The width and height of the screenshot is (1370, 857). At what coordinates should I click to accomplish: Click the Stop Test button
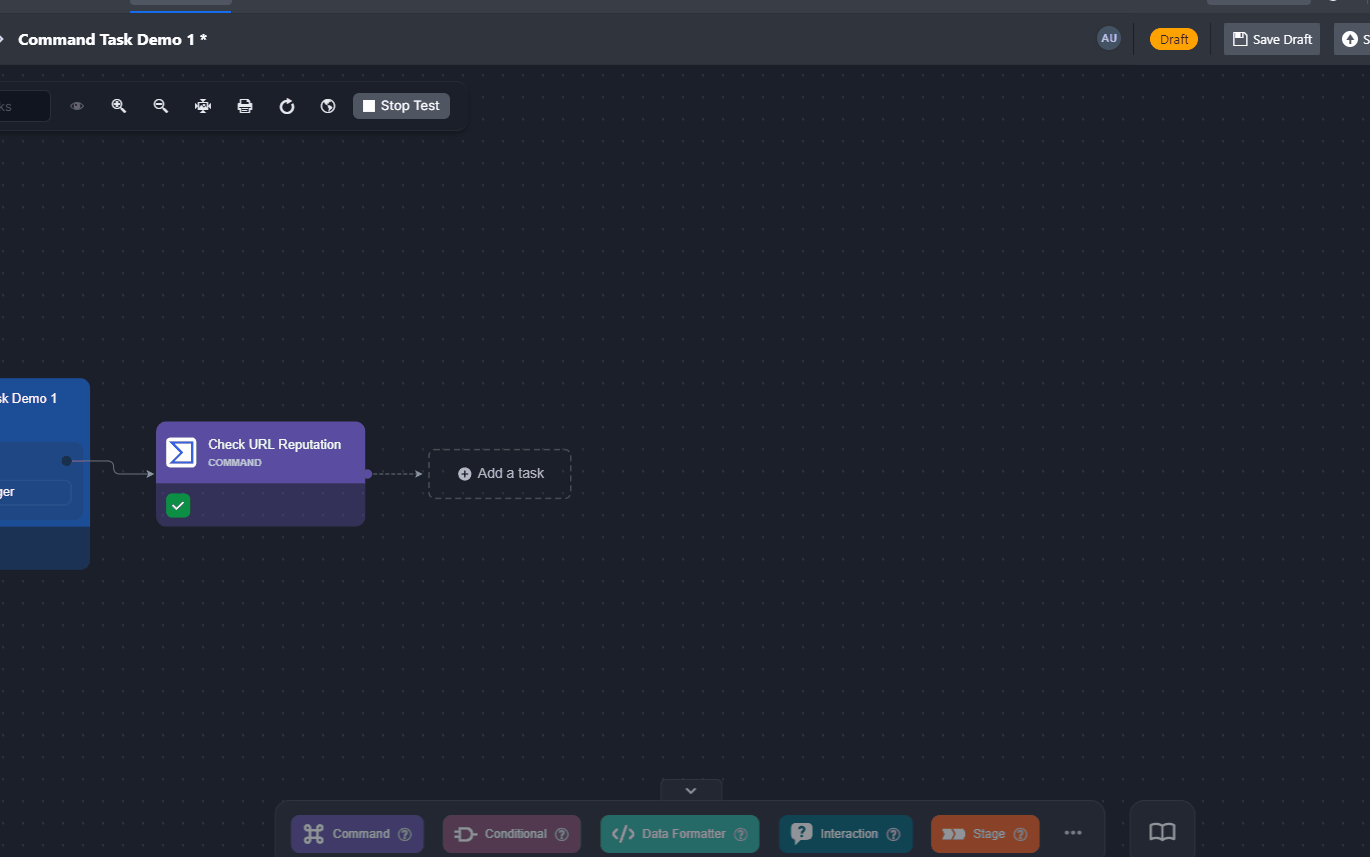click(x=401, y=106)
